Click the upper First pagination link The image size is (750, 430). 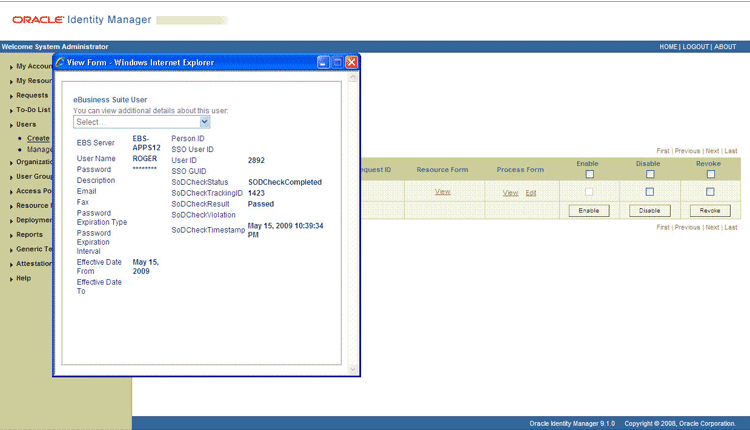tap(663, 151)
